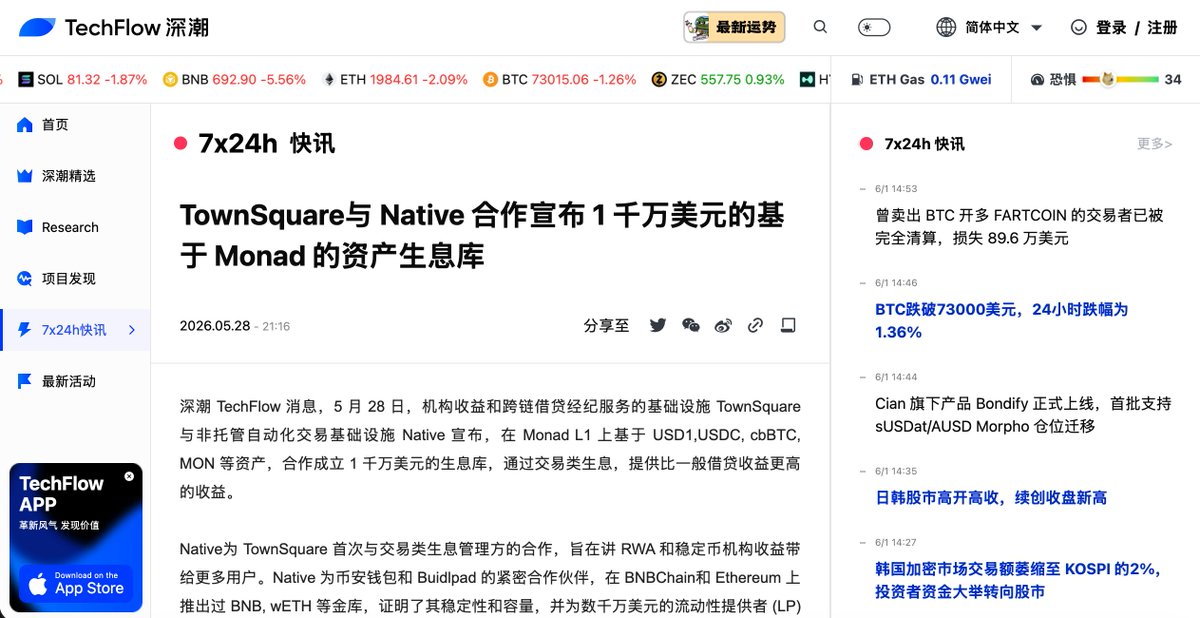Image resolution: width=1200 pixels, height=618 pixels.
Task: Click the icon beside 项目发现
Action: (x=25, y=278)
